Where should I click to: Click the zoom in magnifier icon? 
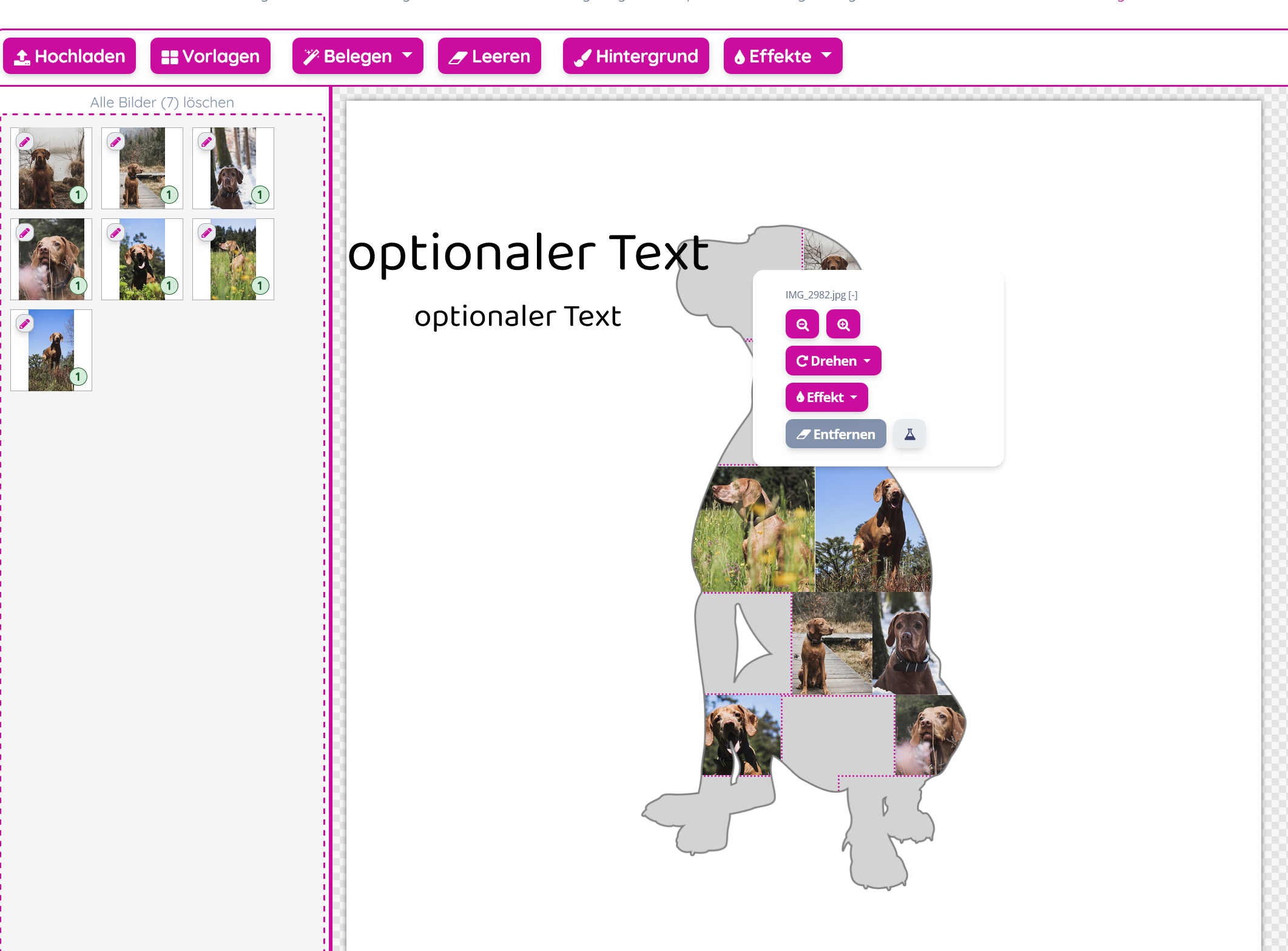pos(843,324)
